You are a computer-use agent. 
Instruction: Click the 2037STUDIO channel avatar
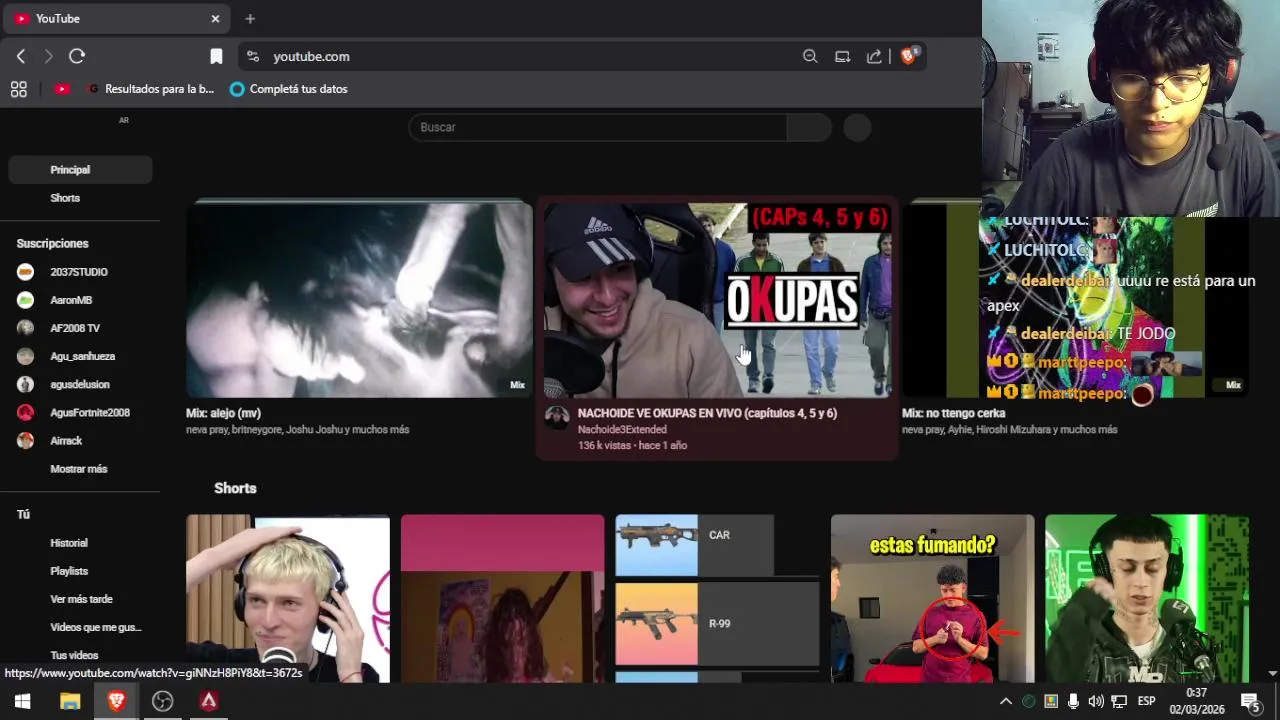point(26,272)
